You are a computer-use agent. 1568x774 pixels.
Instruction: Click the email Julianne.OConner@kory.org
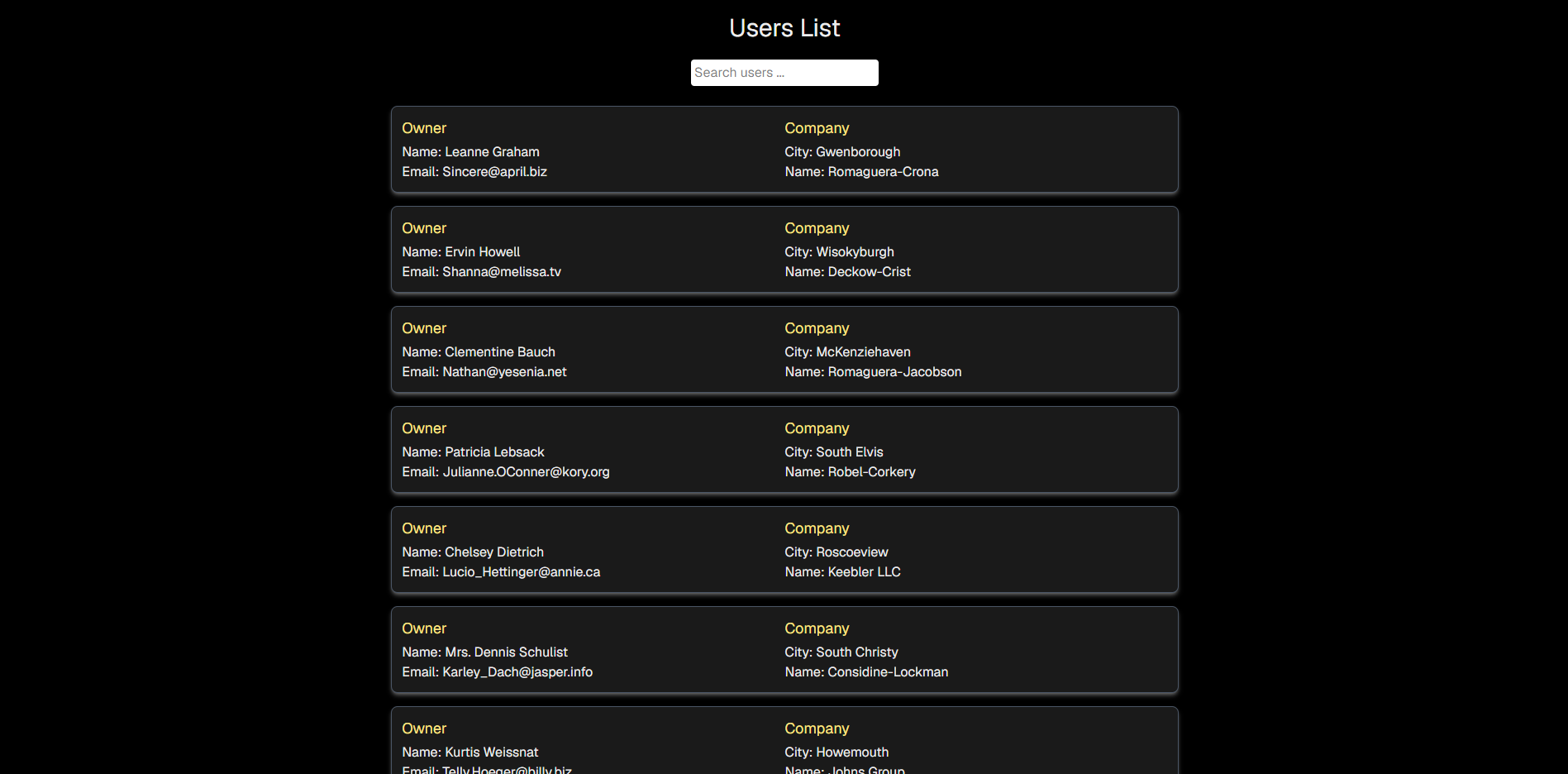pos(526,472)
